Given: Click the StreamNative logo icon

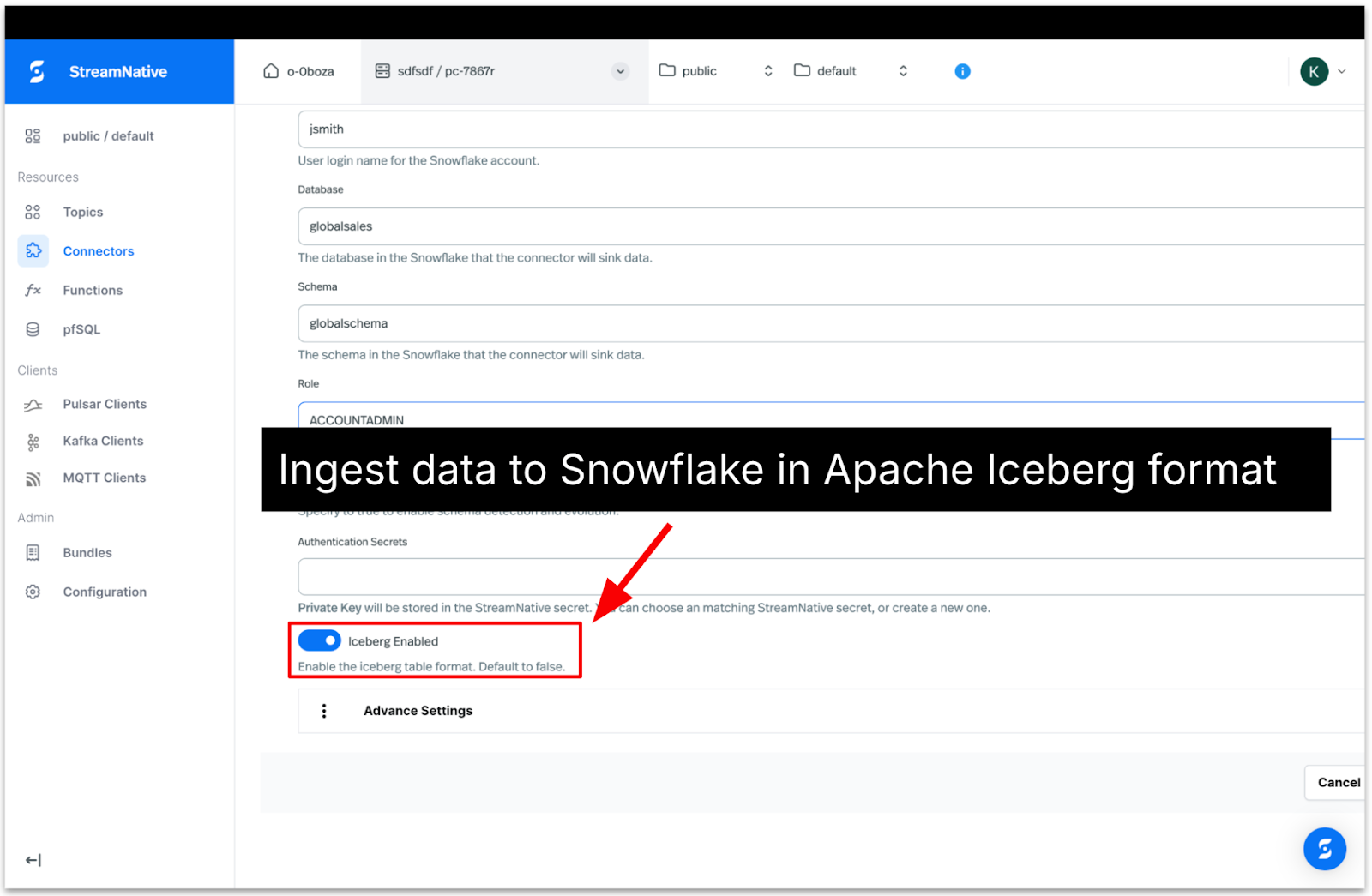Looking at the screenshot, I should point(37,71).
